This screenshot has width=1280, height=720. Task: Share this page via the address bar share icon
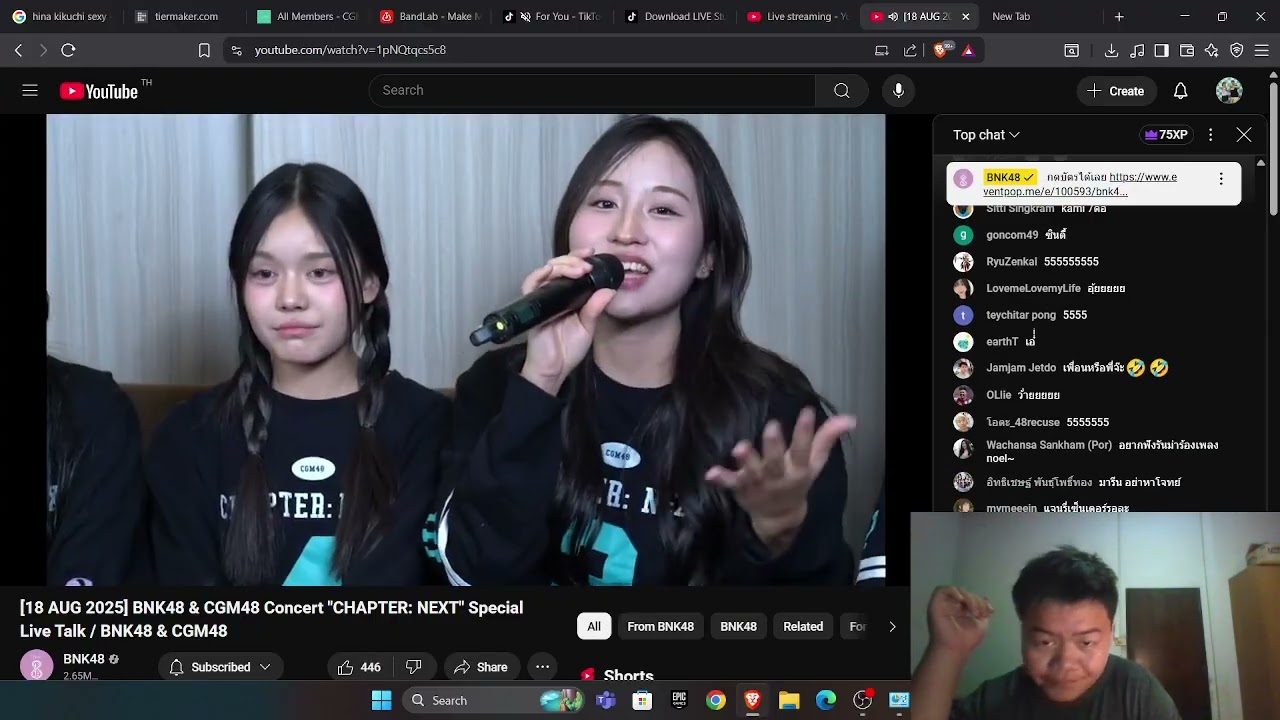pyautogui.click(x=910, y=50)
